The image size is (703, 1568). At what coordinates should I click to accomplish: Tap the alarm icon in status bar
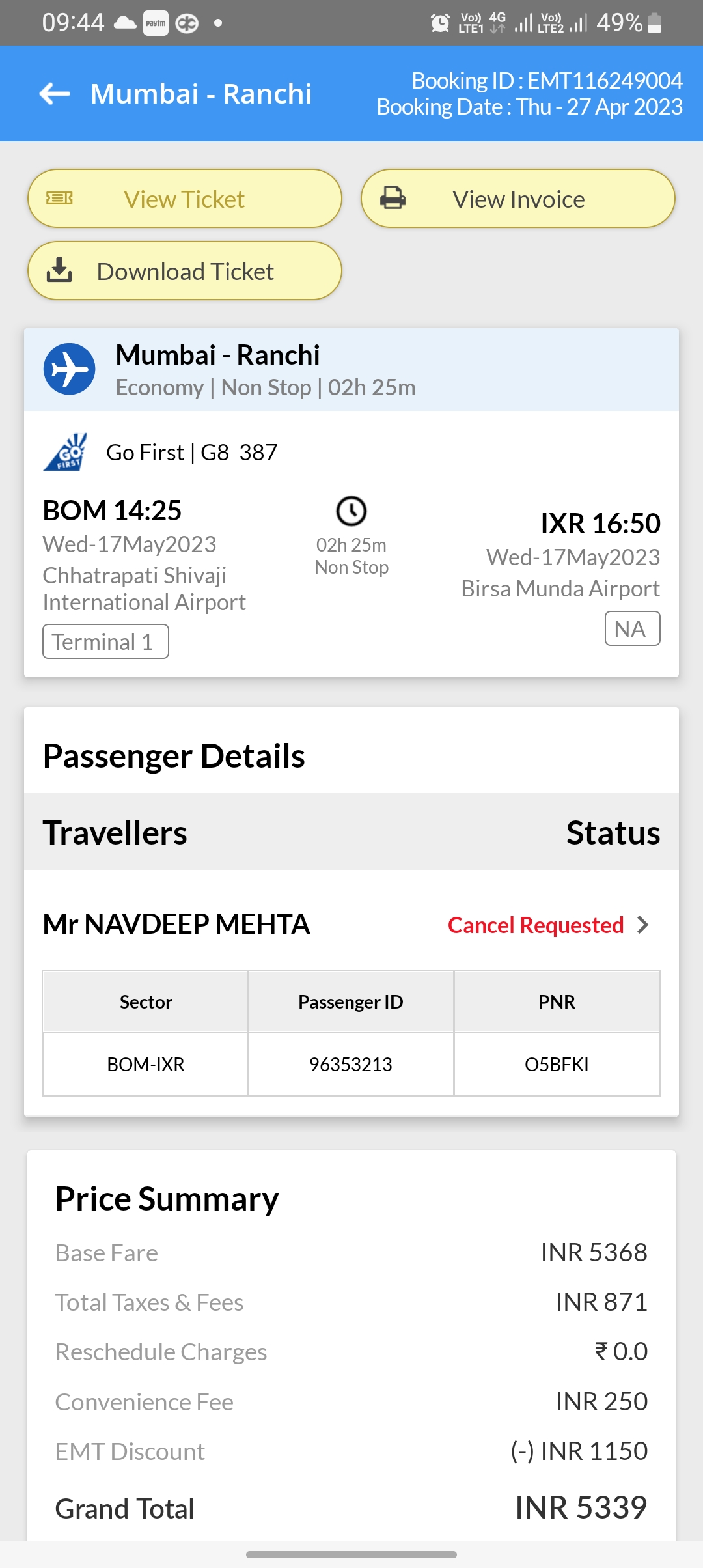[440, 23]
